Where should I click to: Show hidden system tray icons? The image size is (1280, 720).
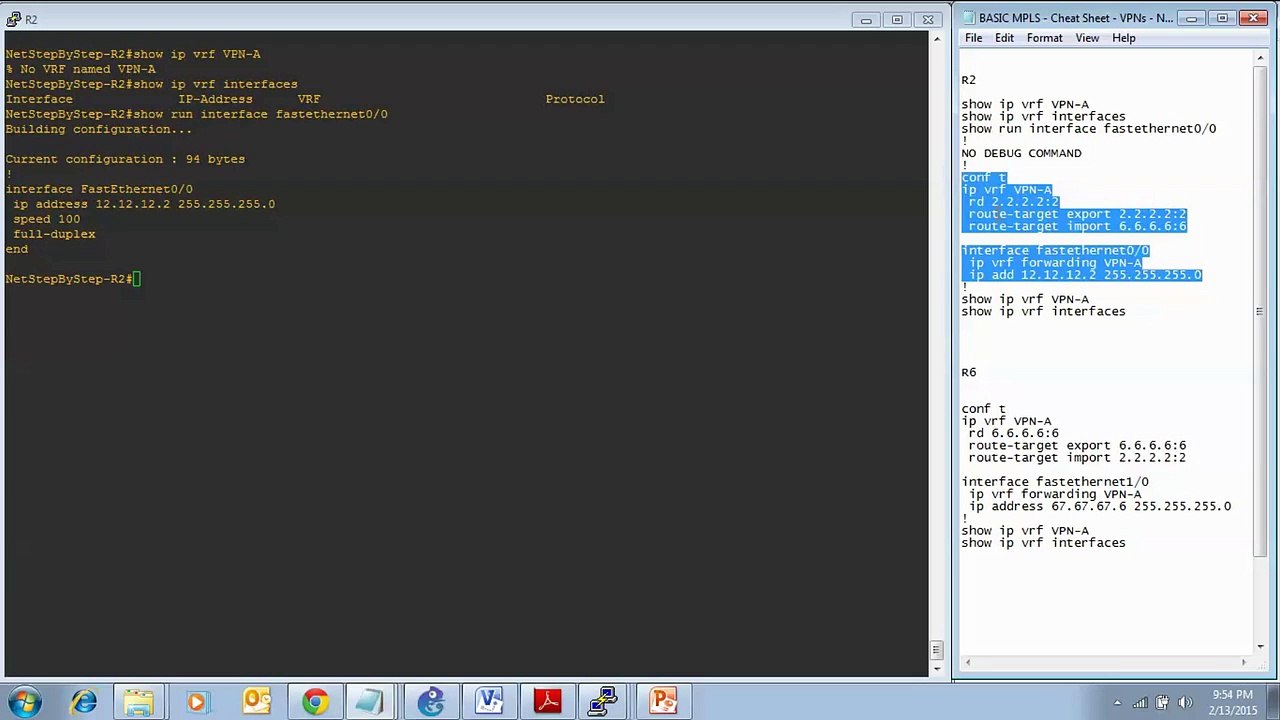[1117, 702]
